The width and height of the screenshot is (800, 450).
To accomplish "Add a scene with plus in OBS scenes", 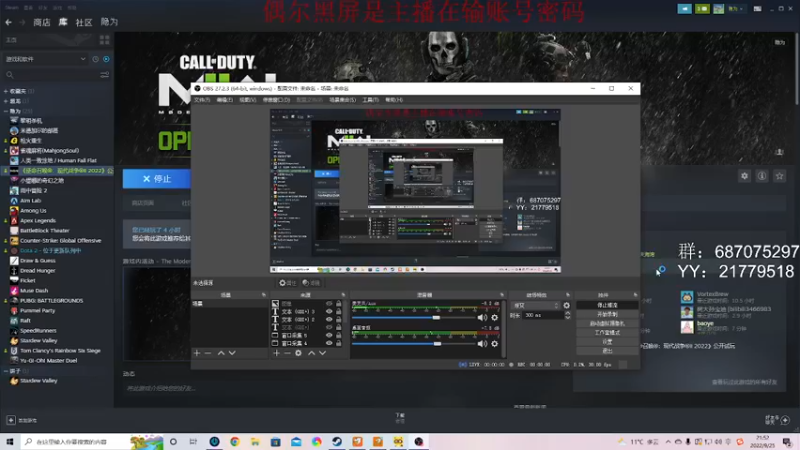I will tap(197, 353).
